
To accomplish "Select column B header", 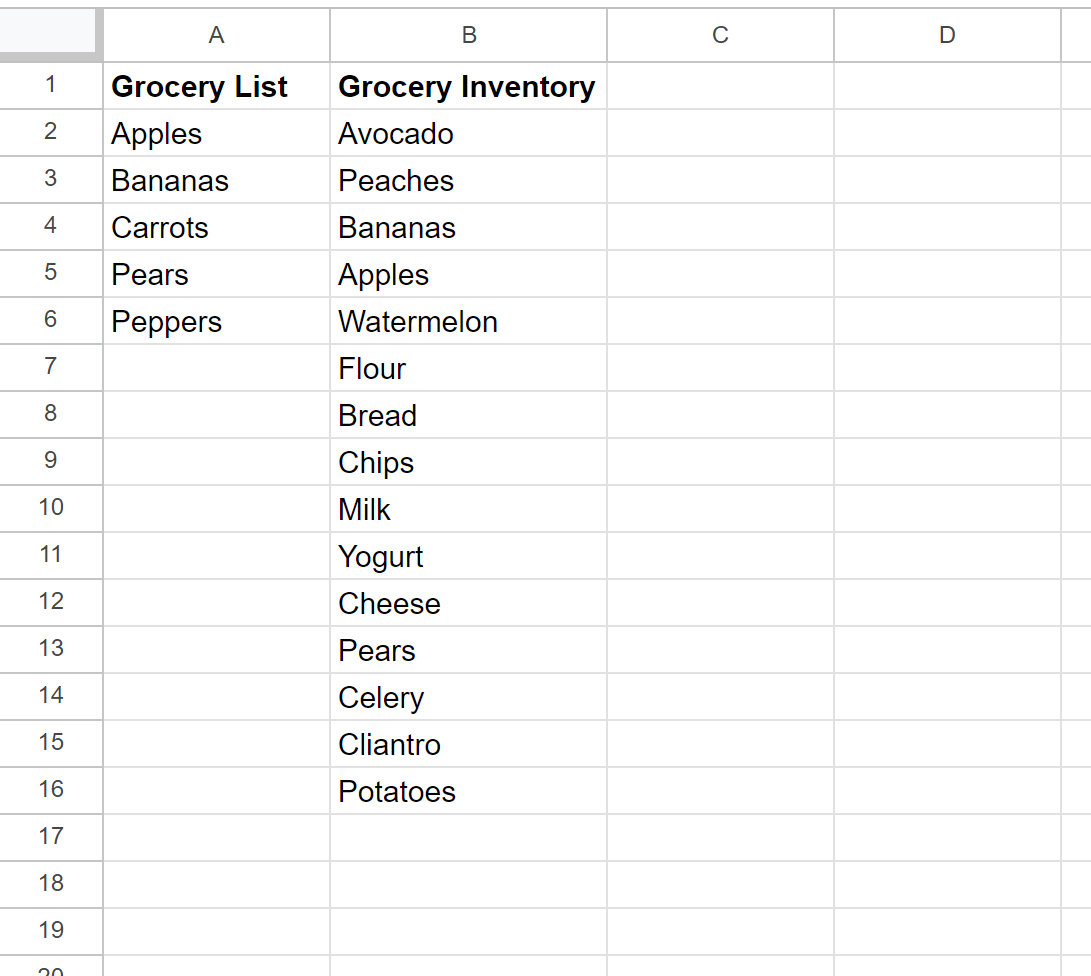I will tap(468, 36).
